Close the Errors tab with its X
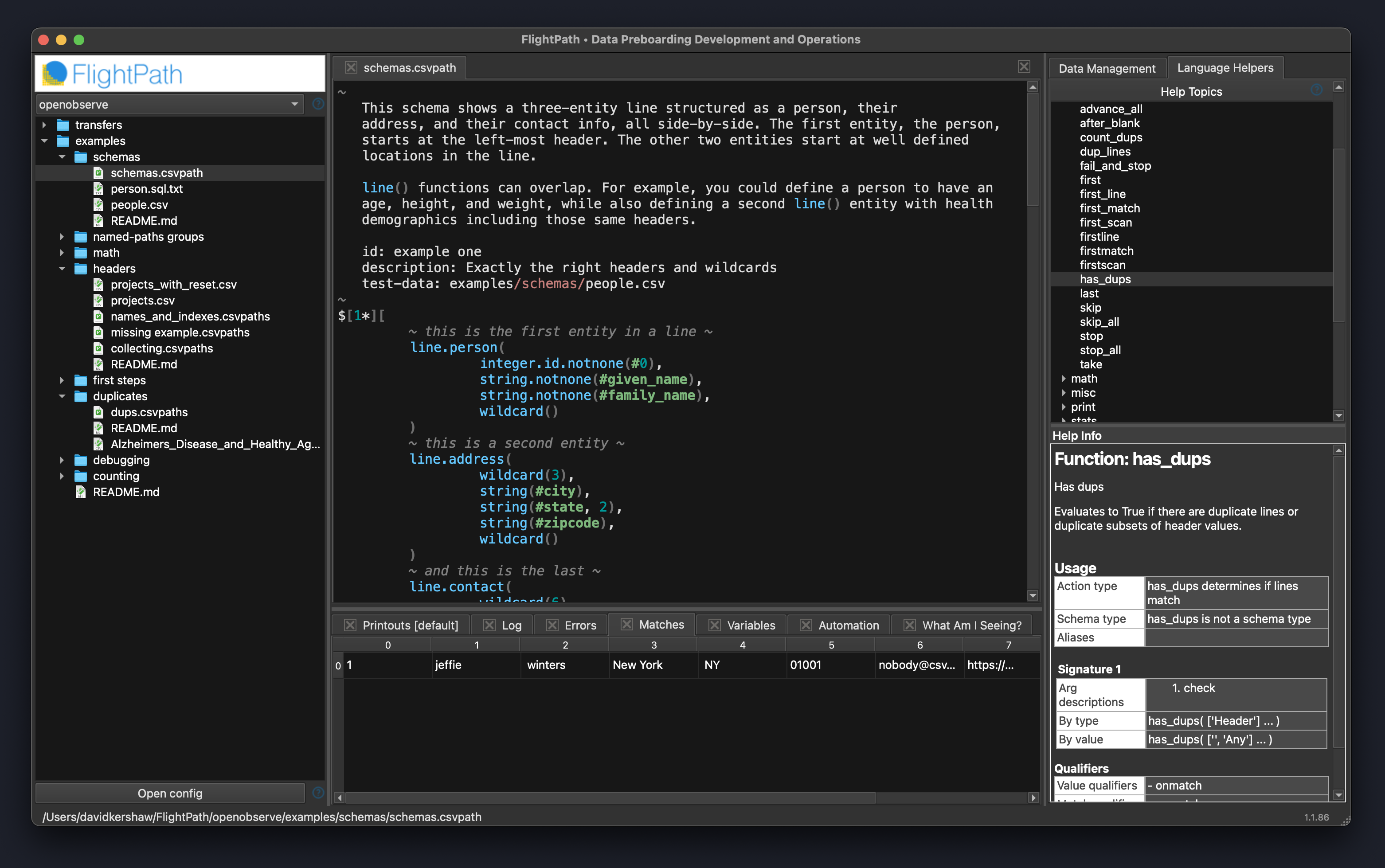 pos(552,625)
